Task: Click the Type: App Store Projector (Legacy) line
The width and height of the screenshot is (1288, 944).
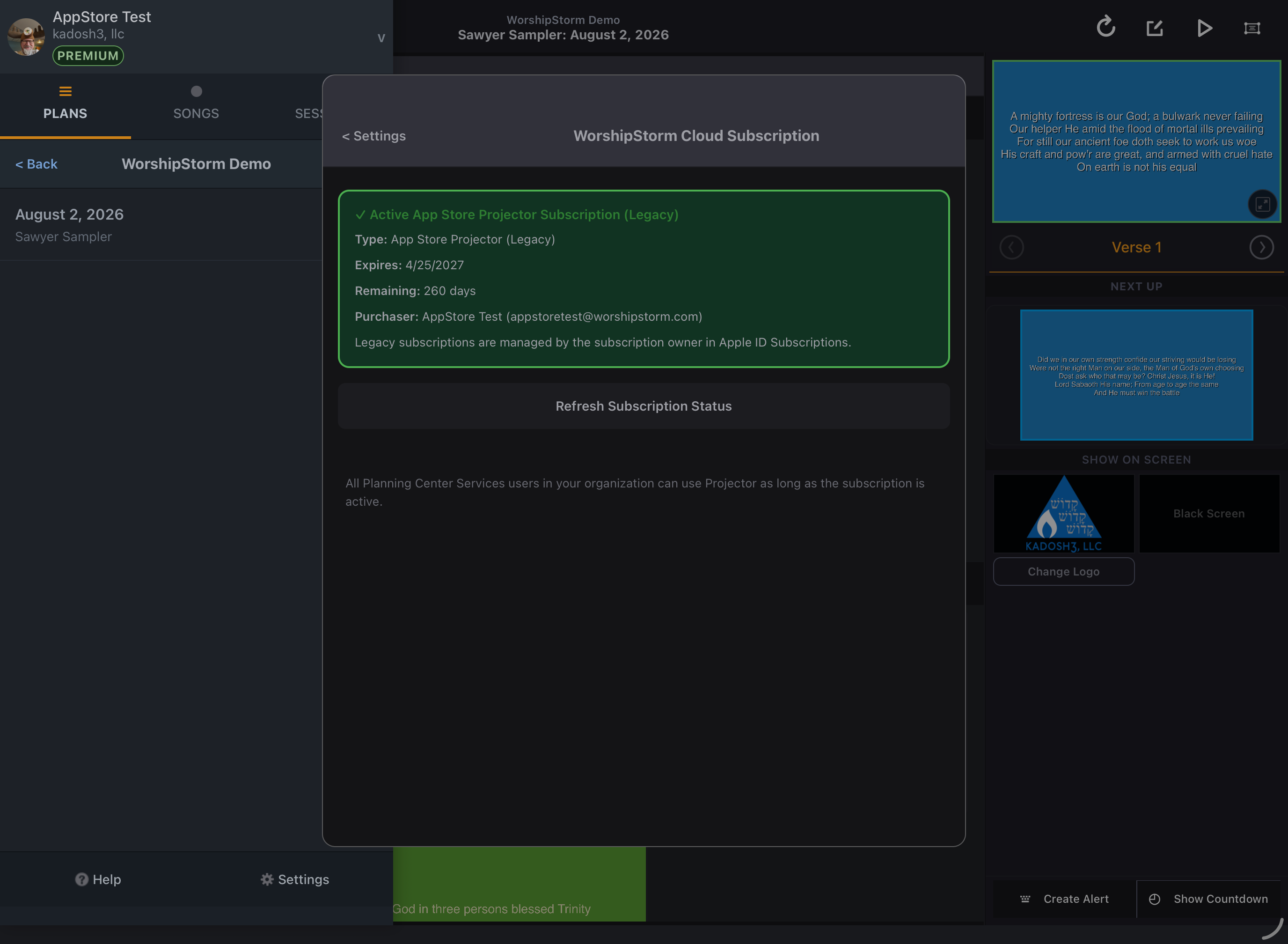Action: coord(454,239)
